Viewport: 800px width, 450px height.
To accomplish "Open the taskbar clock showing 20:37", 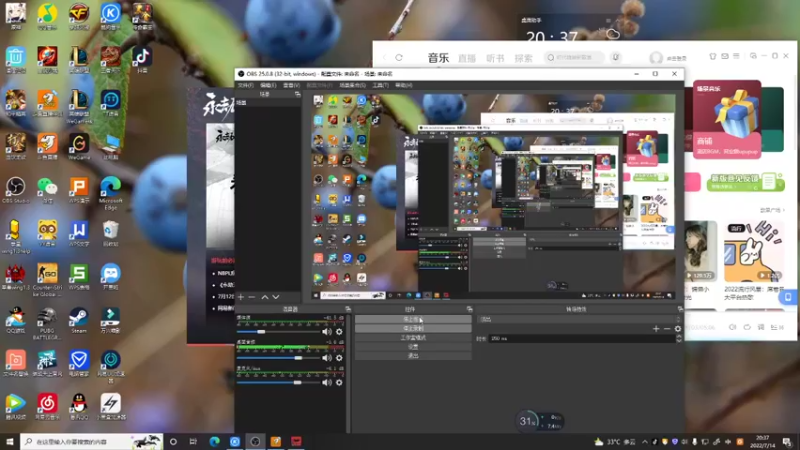I will [762, 441].
